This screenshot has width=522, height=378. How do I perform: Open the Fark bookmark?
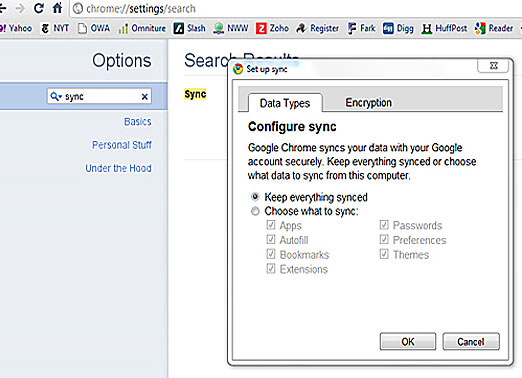(362, 28)
